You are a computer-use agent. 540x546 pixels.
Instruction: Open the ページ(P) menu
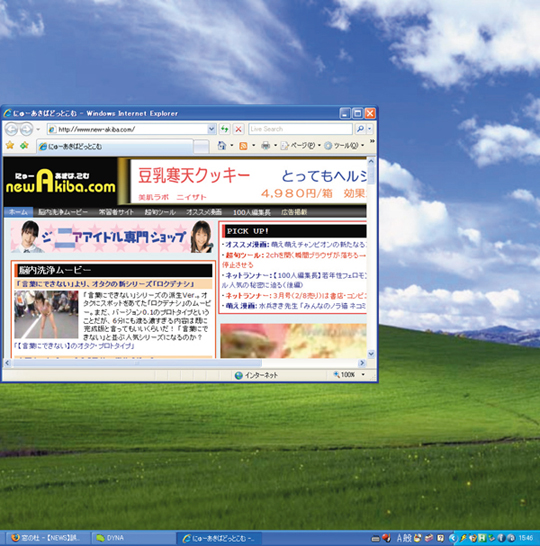pyautogui.click(x=300, y=146)
